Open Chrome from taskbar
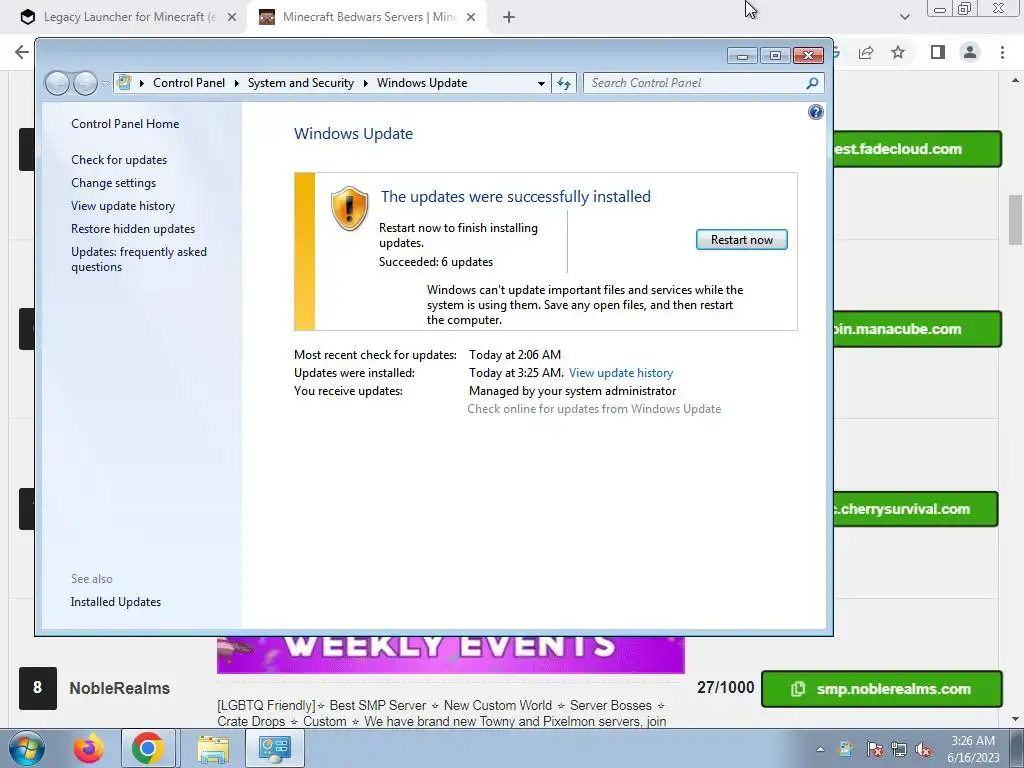Viewport: 1024px width, 768px height. coord(148,748)
